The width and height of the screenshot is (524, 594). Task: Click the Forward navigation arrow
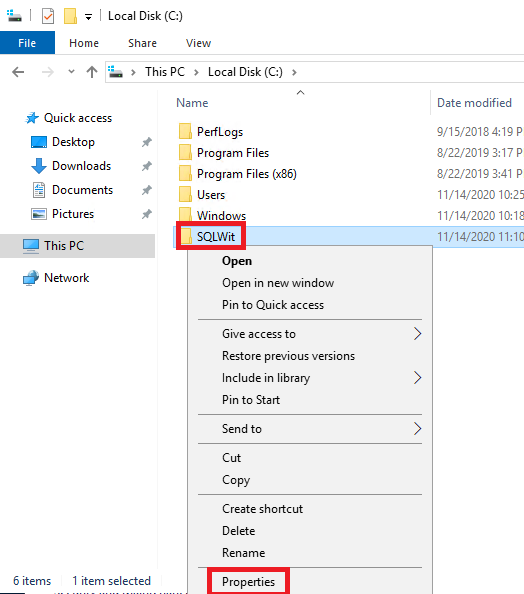tap(48, 72)
